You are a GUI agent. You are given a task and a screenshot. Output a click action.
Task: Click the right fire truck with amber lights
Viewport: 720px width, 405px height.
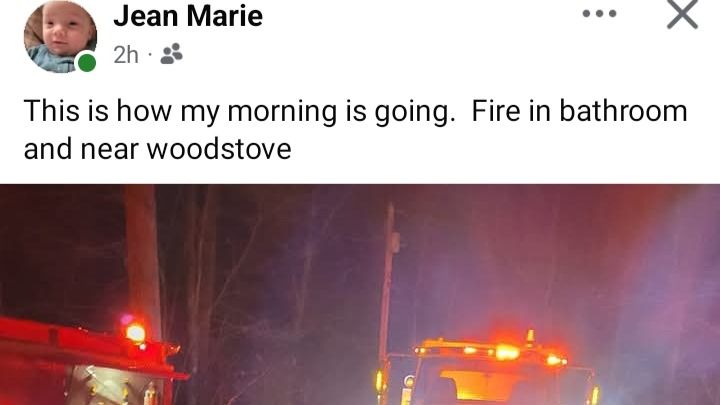coord(487,370)
